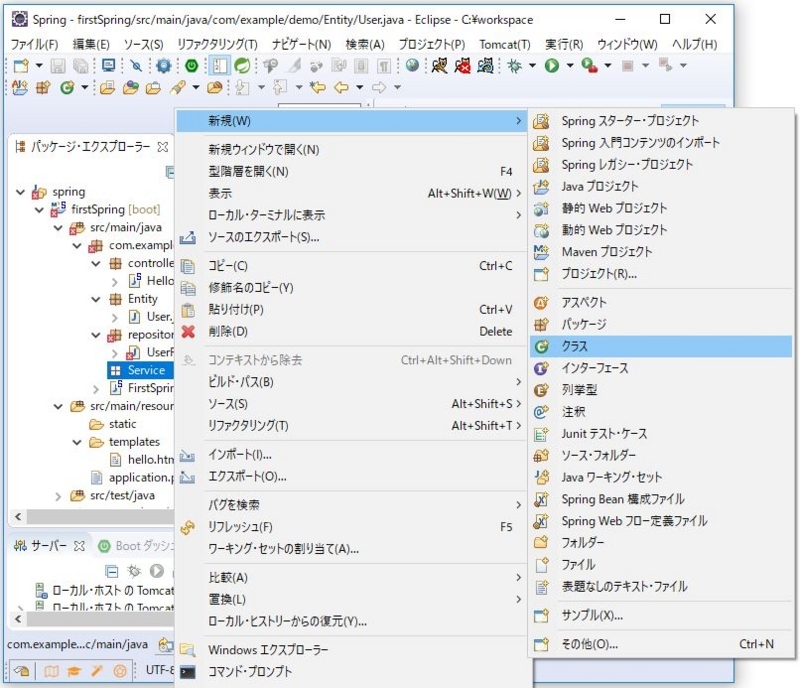Click その他(O)... at submenu bottom

pyautogui.click(x=660, y=645)
